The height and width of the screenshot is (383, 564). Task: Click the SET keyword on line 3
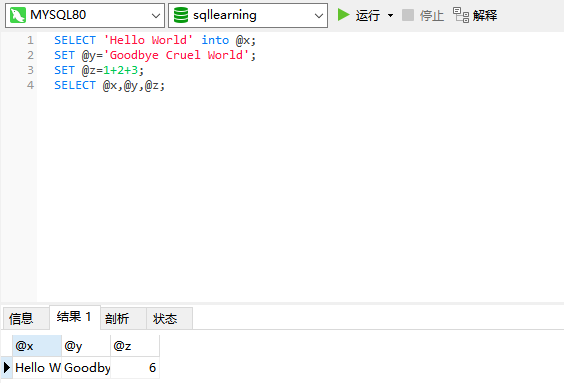64,70
